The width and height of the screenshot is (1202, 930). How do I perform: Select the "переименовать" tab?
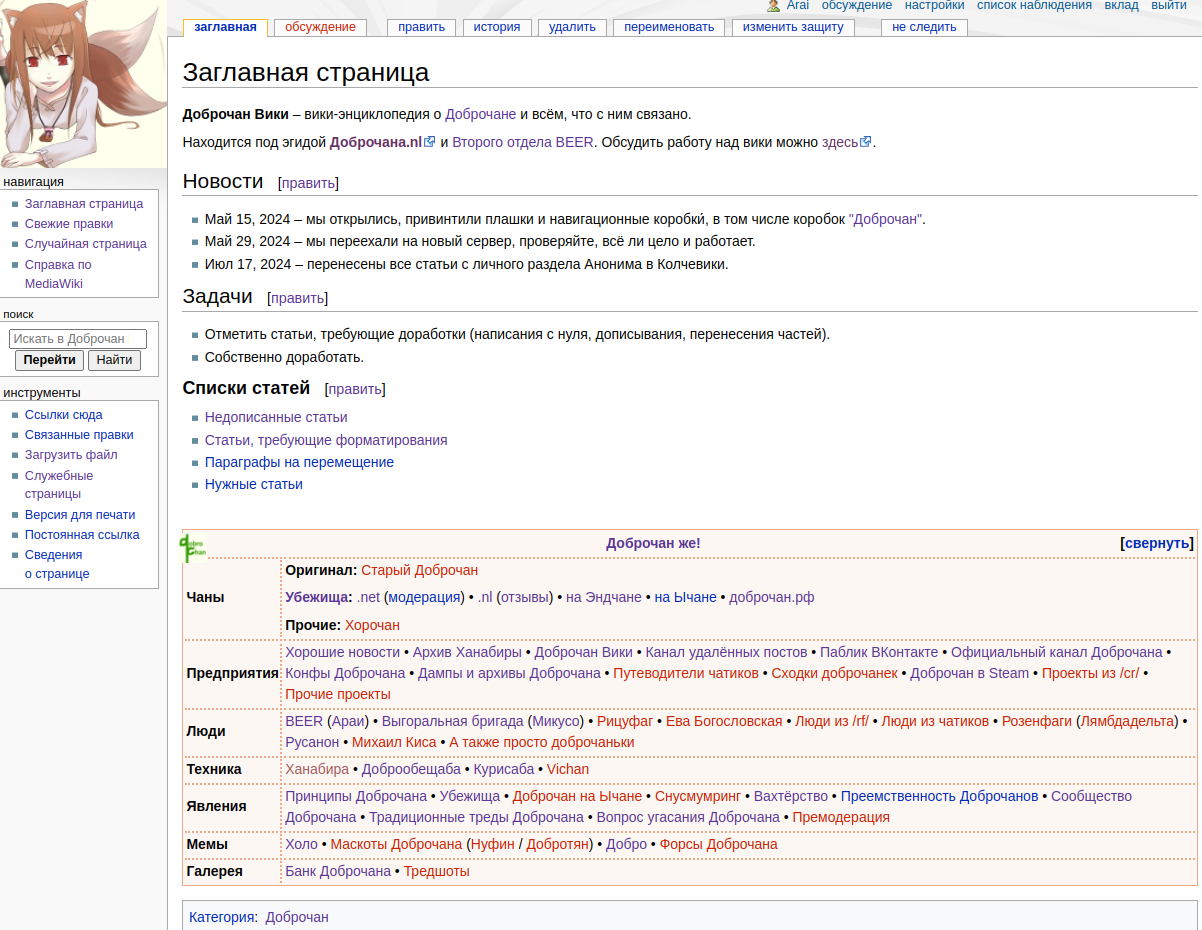point(669,27)
